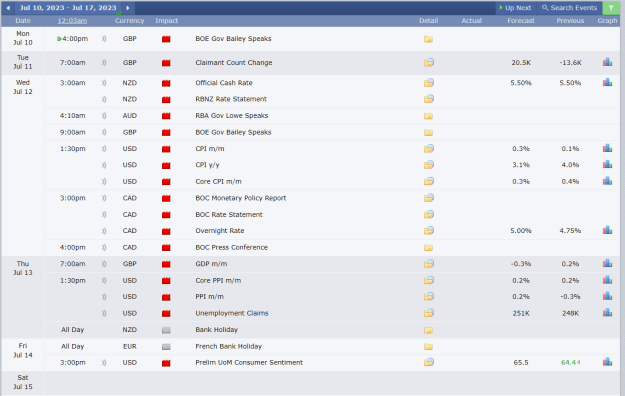Image resolution: width=625 pixels, height=396 pixels.
Task: Click the Overnight Rate forecast 5.00%
Action: click(521, 231)
